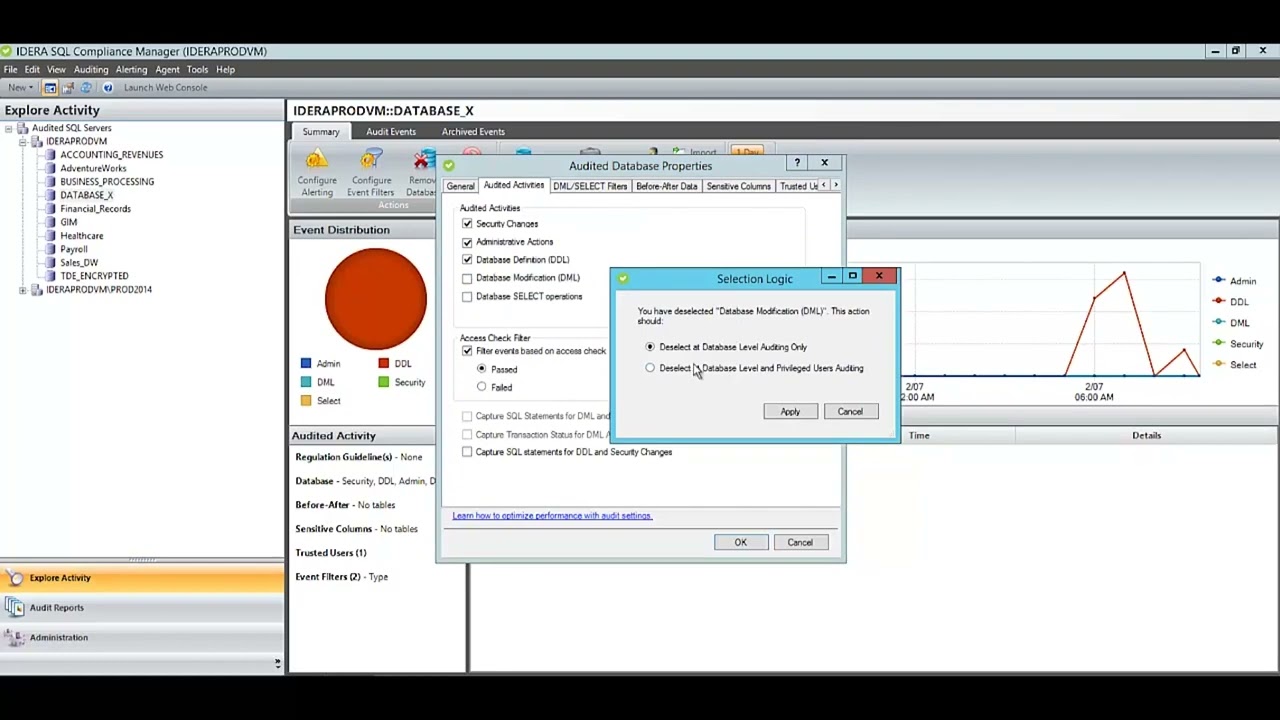Viewport: 1280px width, 720px height.
Task: Uncheck Administrative Actions checkbox
Action: (467, 242)
